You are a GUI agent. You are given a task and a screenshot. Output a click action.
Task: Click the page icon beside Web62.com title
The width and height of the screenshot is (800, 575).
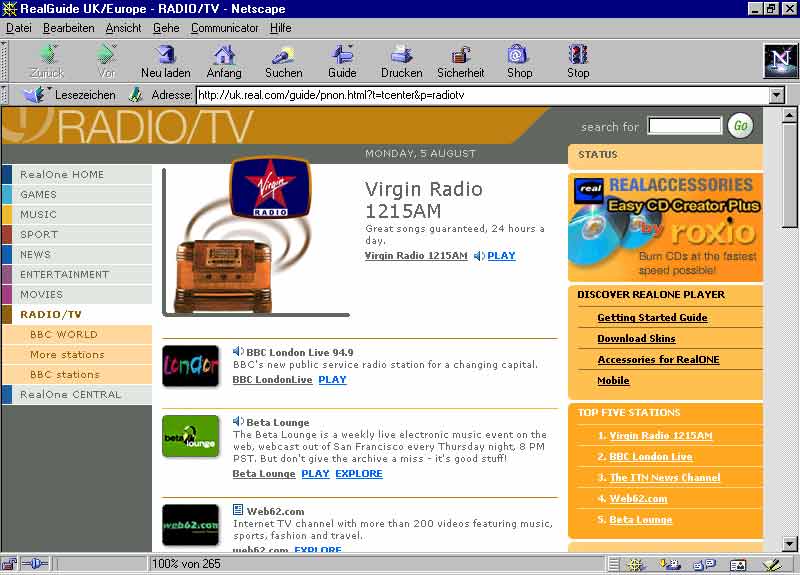click(238, 510)
